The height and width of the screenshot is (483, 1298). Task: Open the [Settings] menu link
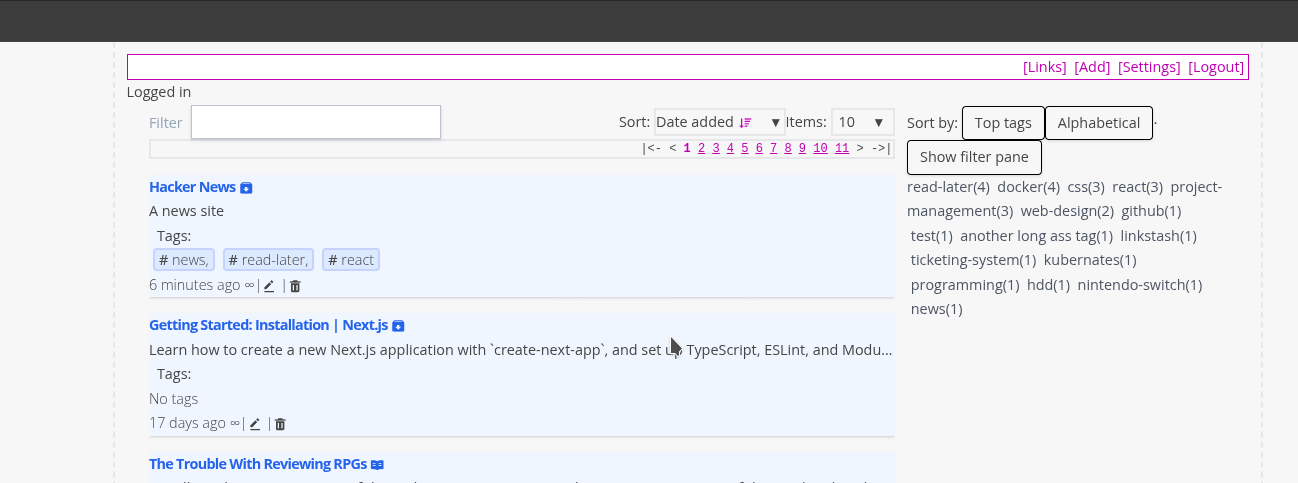pyautogui.click(x=1149, y=67)
